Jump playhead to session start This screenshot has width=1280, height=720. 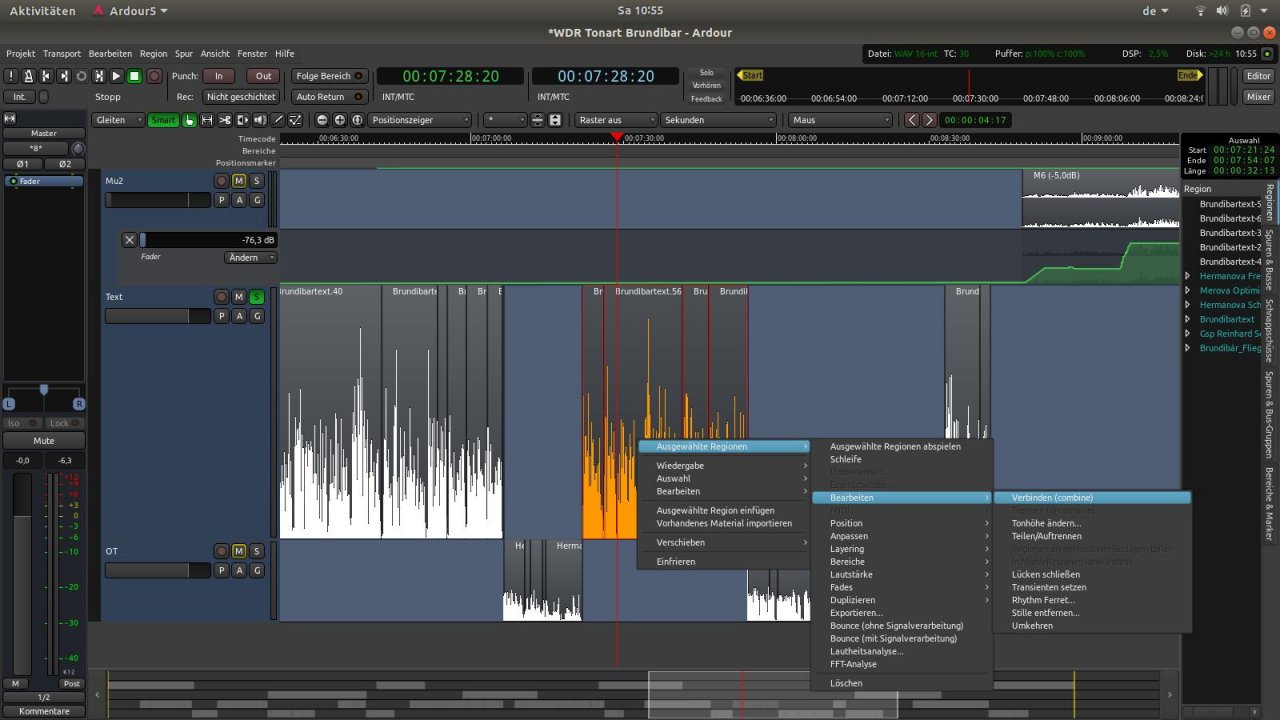pyautogui.click(x=46, y=76)
